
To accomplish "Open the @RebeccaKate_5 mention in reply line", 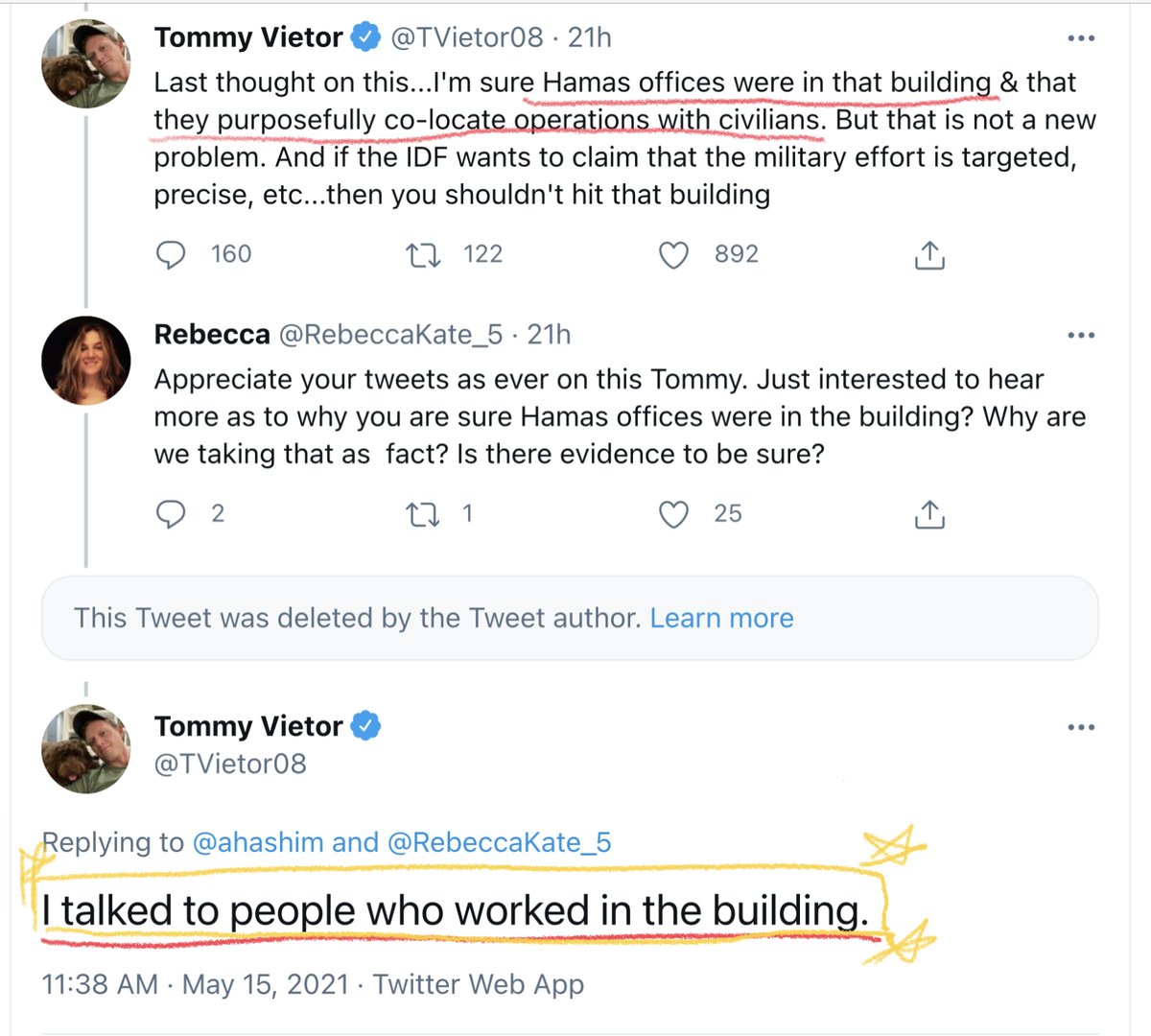I will pos(499,842).
